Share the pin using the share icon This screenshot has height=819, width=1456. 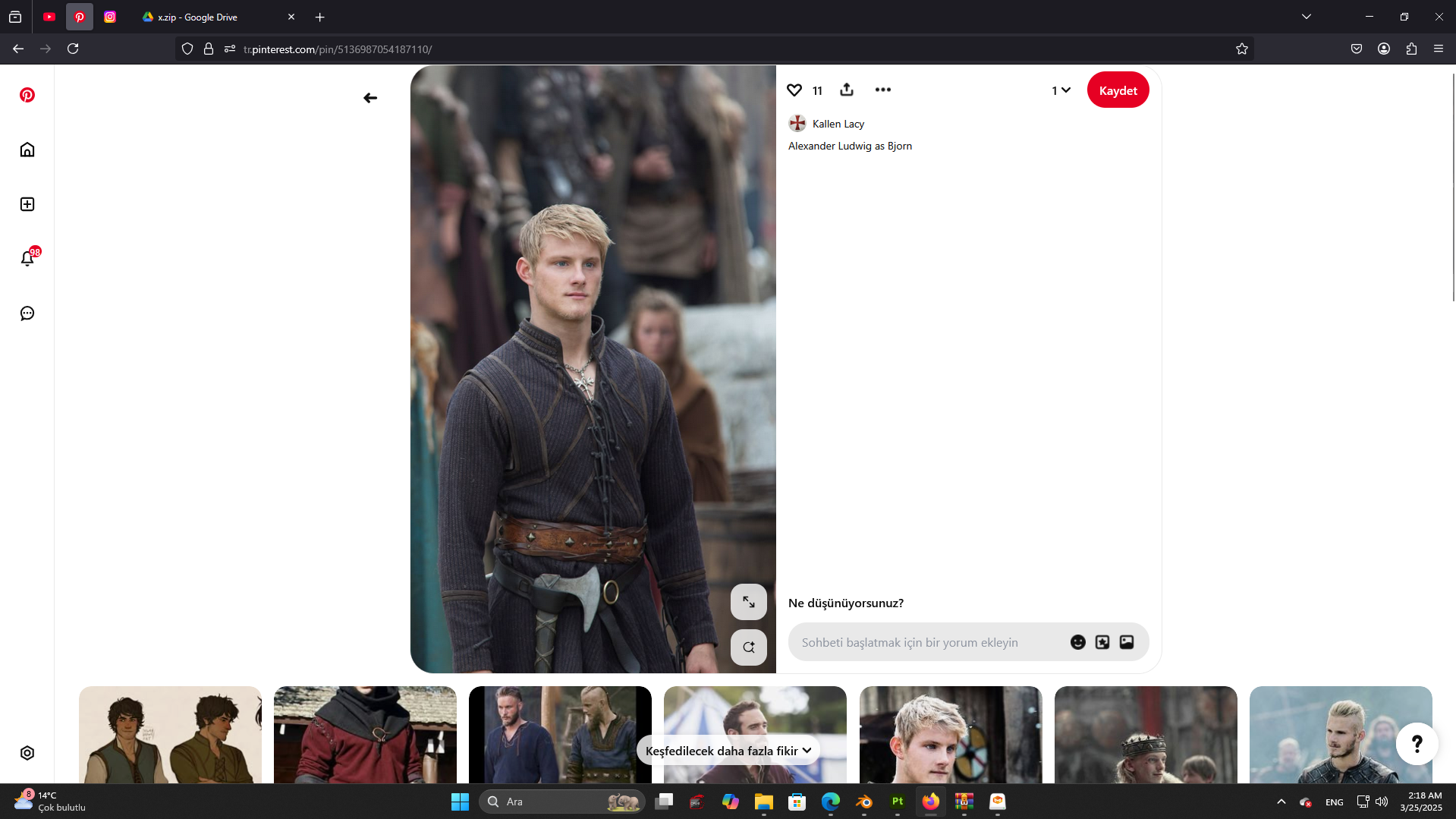pyautogui.click(x=847, y=90)
